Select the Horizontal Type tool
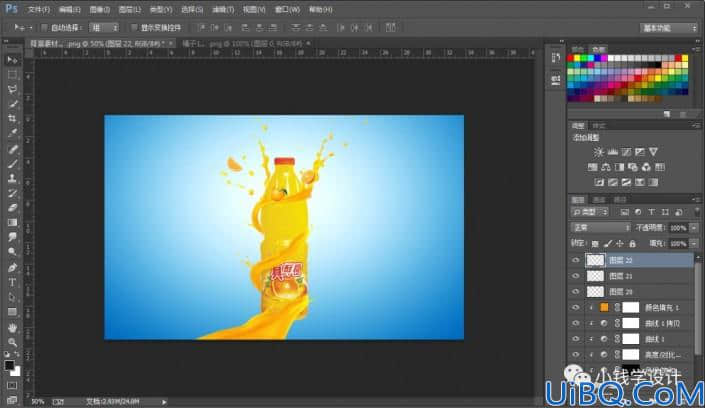This screenshot has height=408, width=705. [12, 282]
